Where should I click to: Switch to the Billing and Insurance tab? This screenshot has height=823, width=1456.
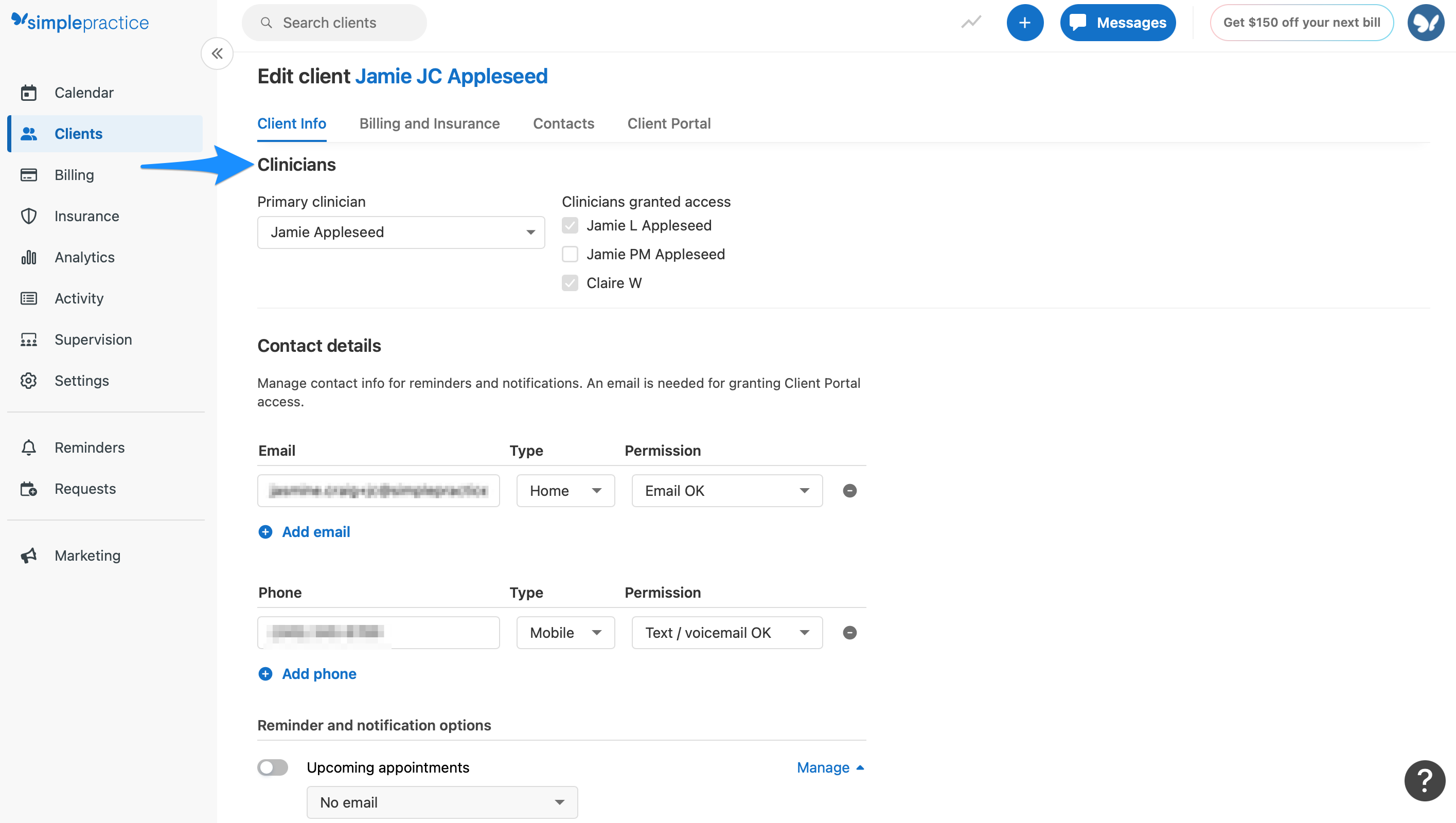(430, 123)
